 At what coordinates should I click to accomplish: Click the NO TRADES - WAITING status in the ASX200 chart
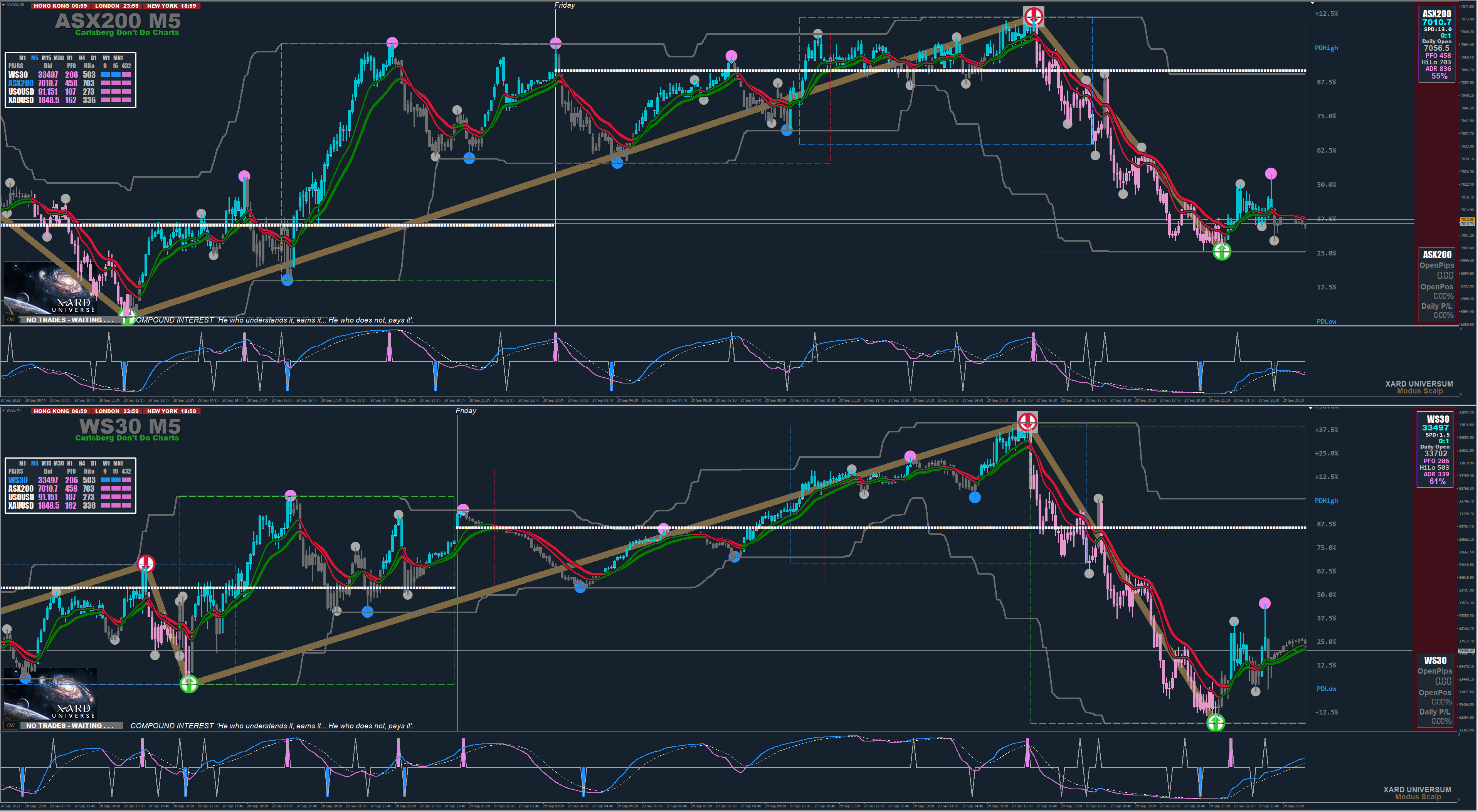pos(70,320)
